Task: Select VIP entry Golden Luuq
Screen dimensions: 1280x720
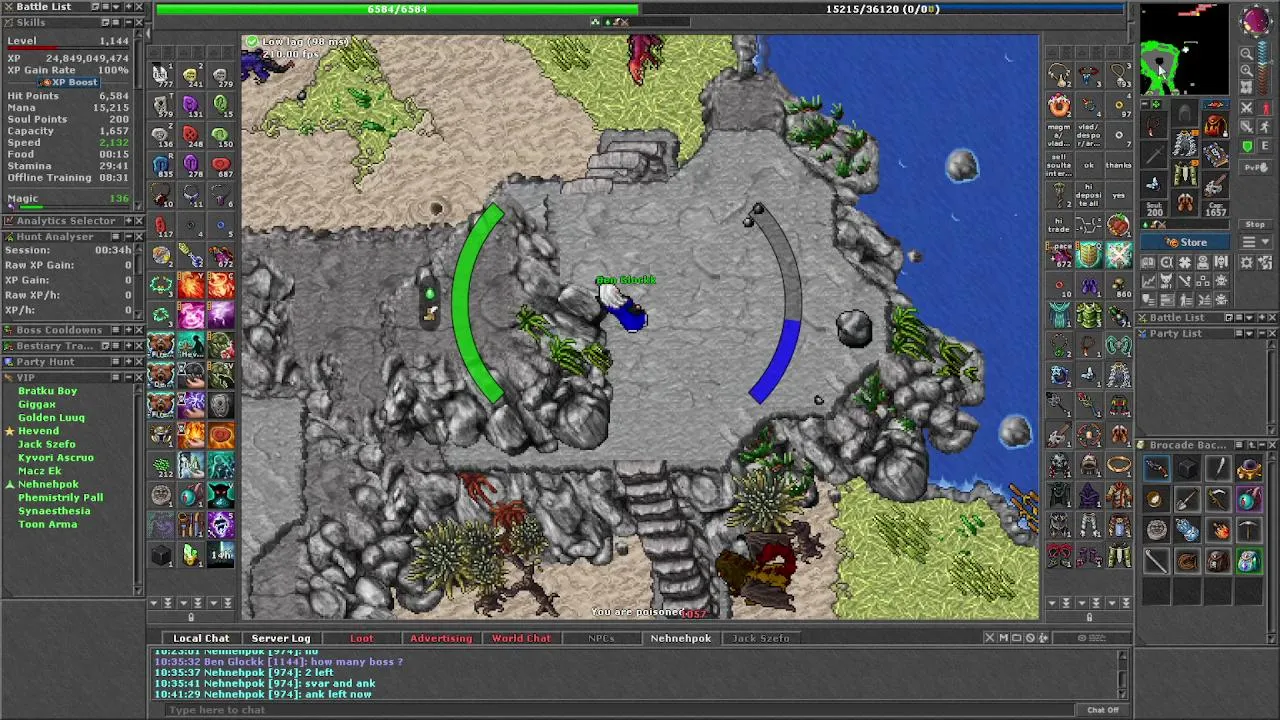Action: pyautogui.click(x=51, y=418)
